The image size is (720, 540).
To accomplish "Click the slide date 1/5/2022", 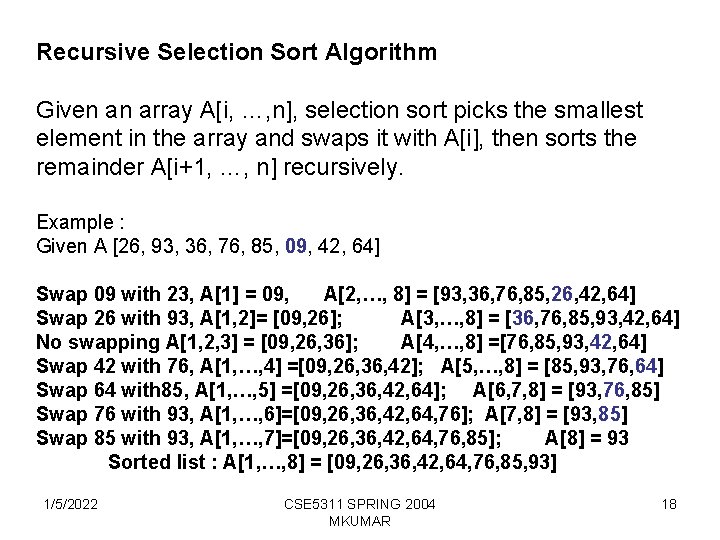I will coord(71,504).
